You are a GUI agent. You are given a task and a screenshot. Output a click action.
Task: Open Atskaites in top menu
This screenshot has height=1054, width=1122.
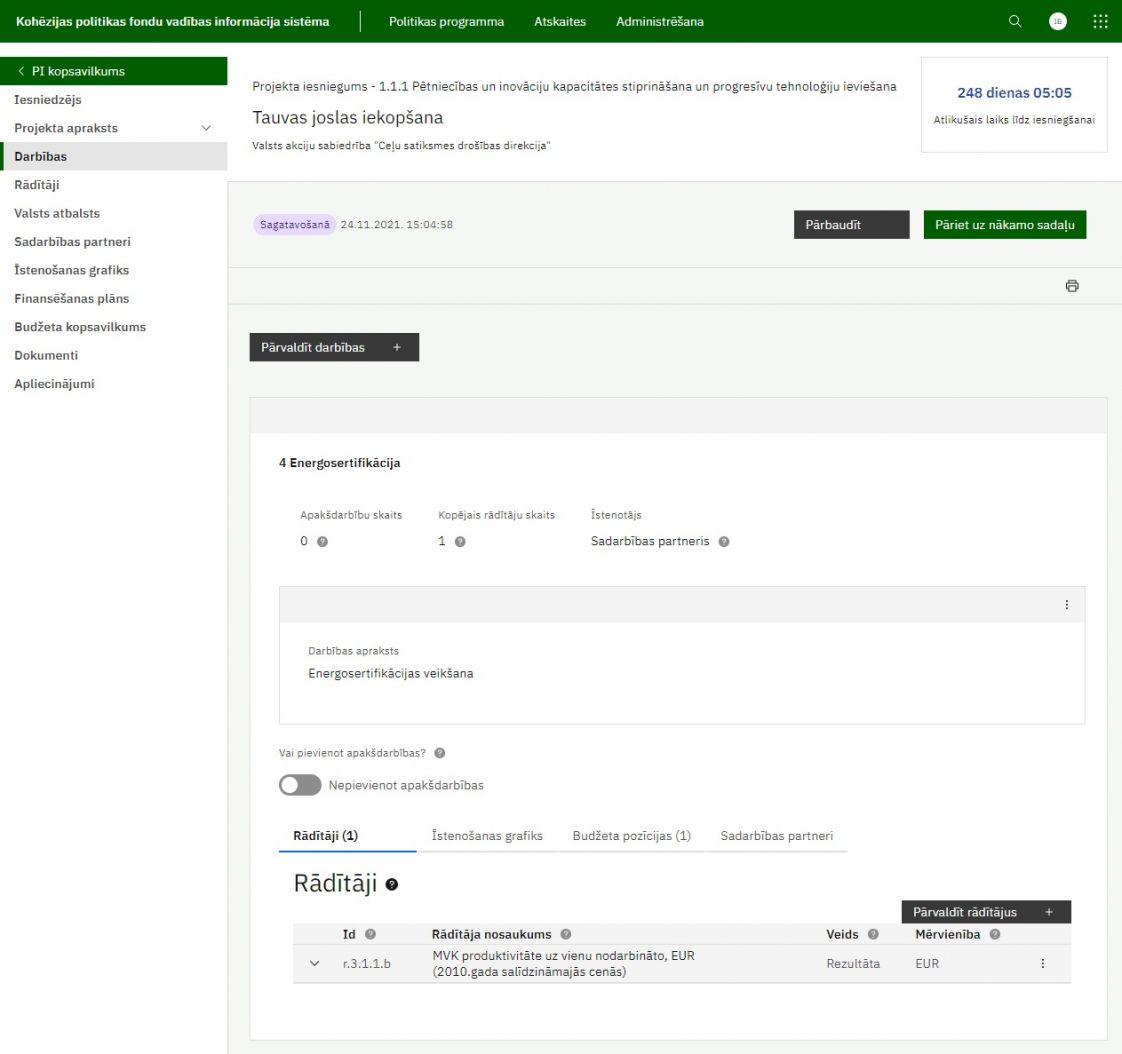point(560,22)
